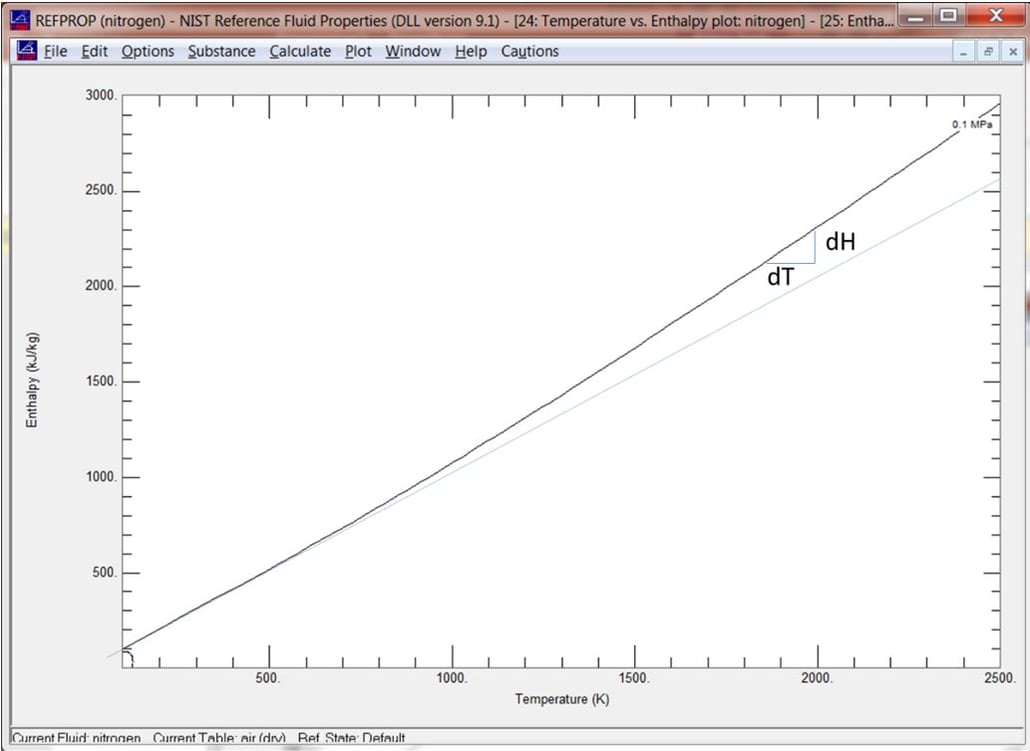Open the Plot menu
Image resolution: width=1030 pixels, height=751 pixels.
pyautogui.click(x=358, y=51)
